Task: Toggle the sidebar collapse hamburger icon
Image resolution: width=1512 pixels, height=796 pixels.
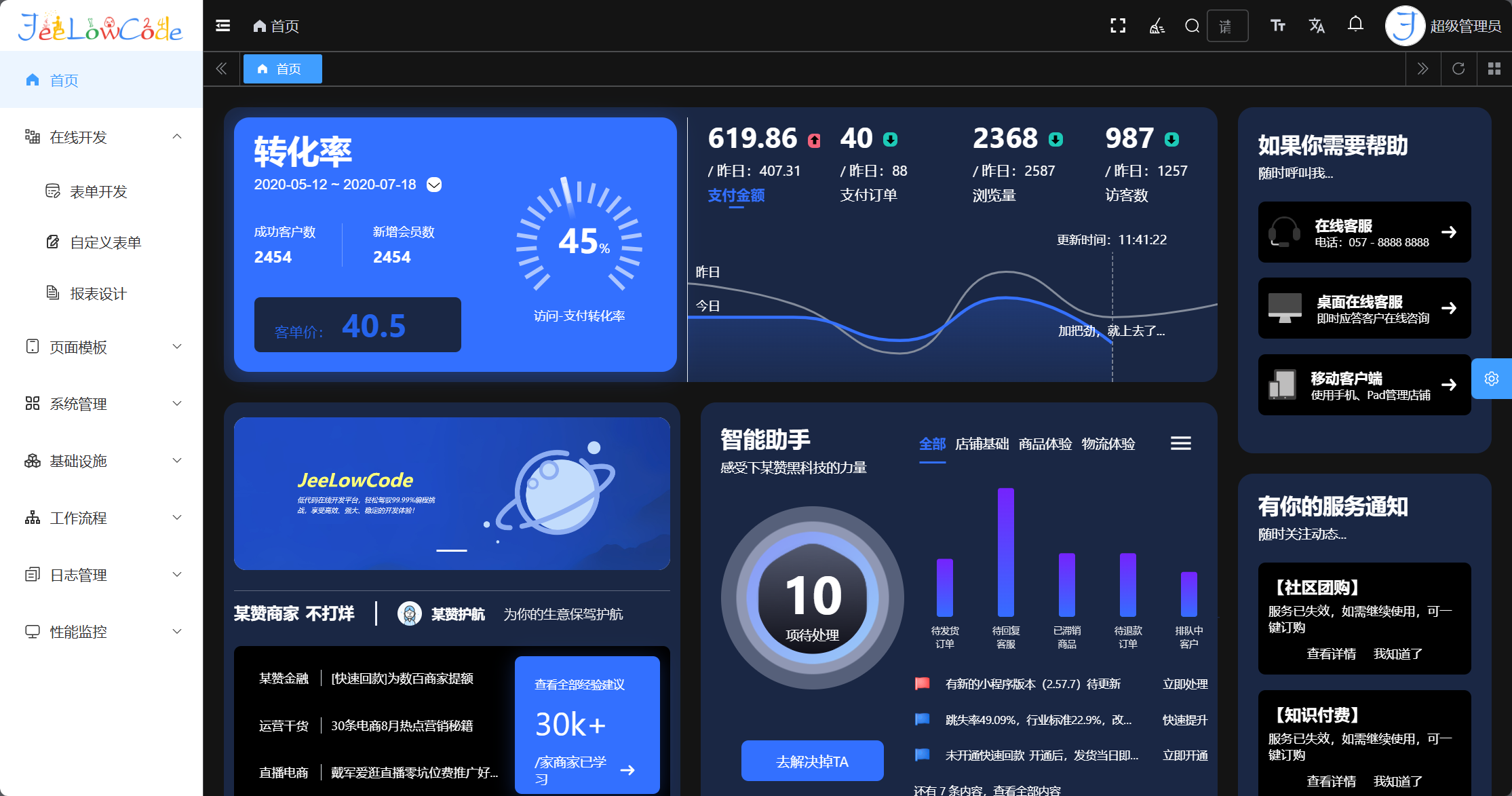Action: 222,26
